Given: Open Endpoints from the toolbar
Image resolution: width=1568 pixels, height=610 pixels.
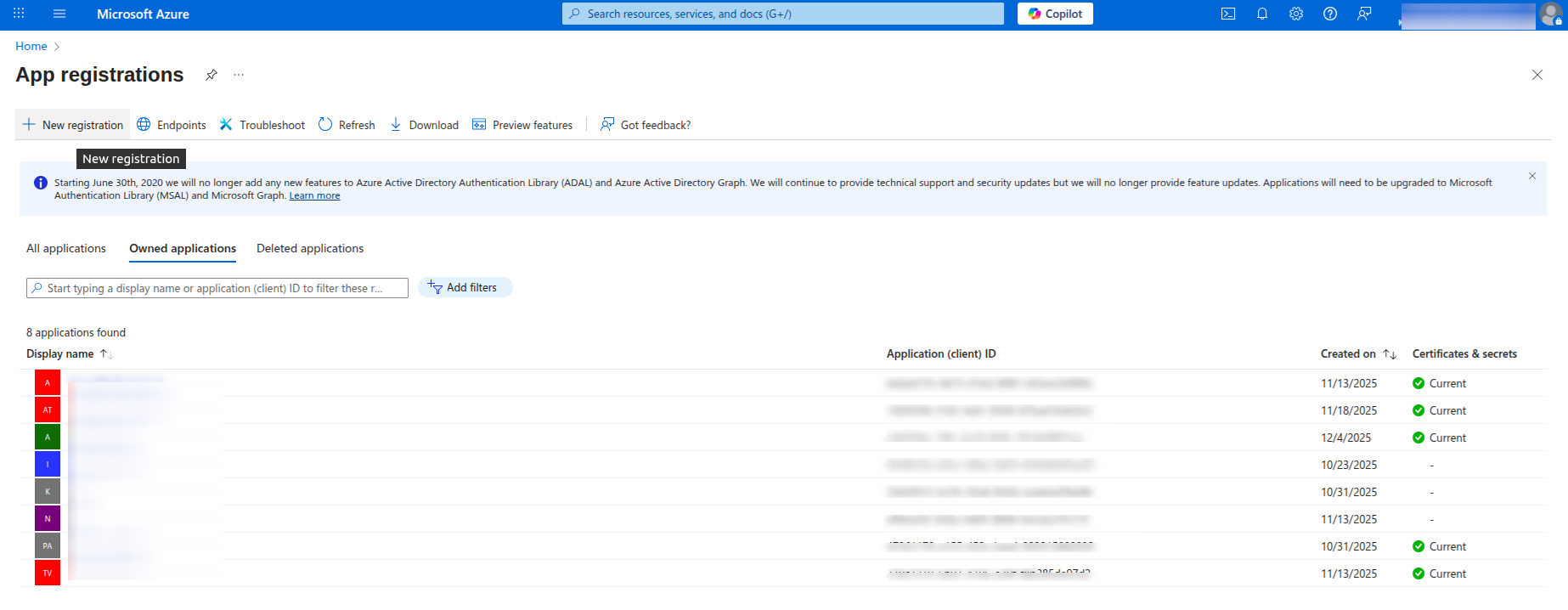Looking at the screenshot, I should click(x=172, y=125).
